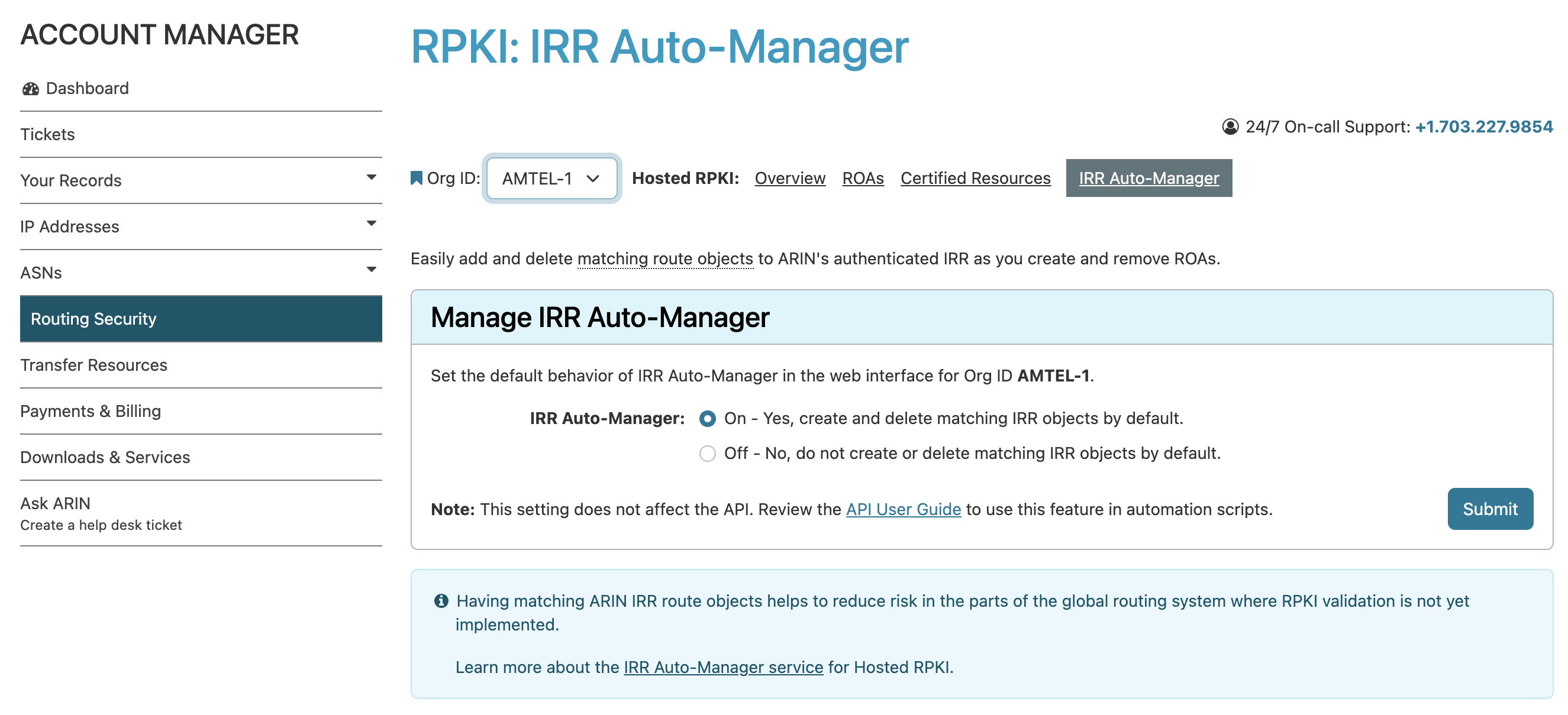Select the IRR Auto-Manager tab
This screenshot has height=715, width=1568.
click(1148, 178)
